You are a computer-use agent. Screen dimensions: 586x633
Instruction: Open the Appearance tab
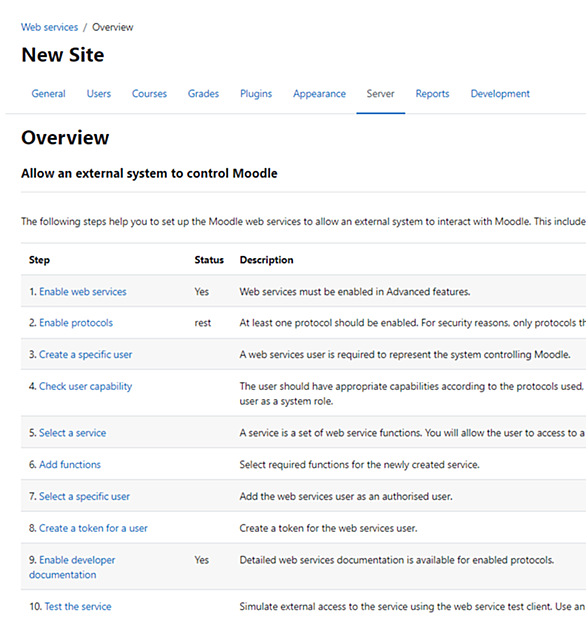319,94
